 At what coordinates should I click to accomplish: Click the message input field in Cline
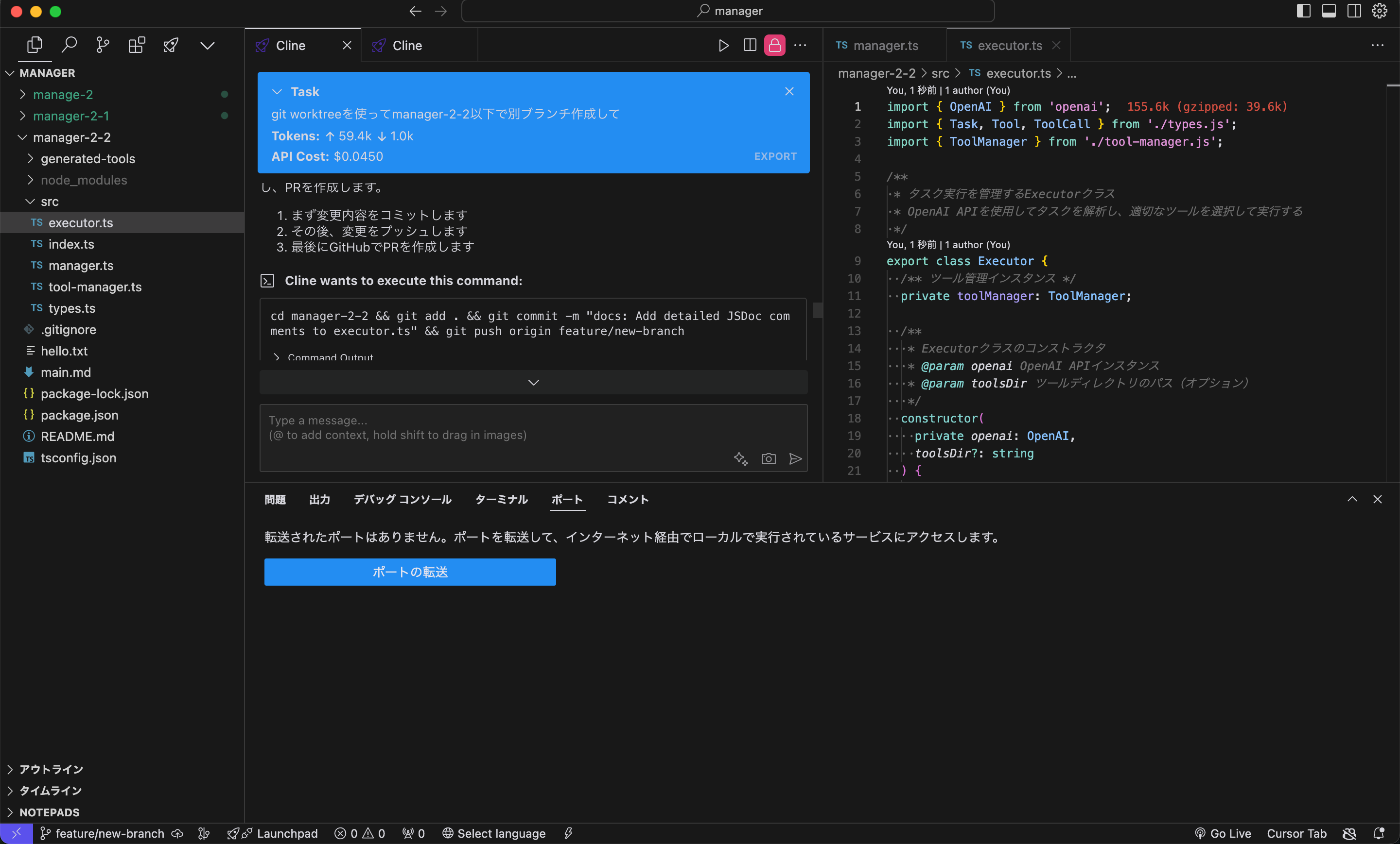[x=450, y=425]
